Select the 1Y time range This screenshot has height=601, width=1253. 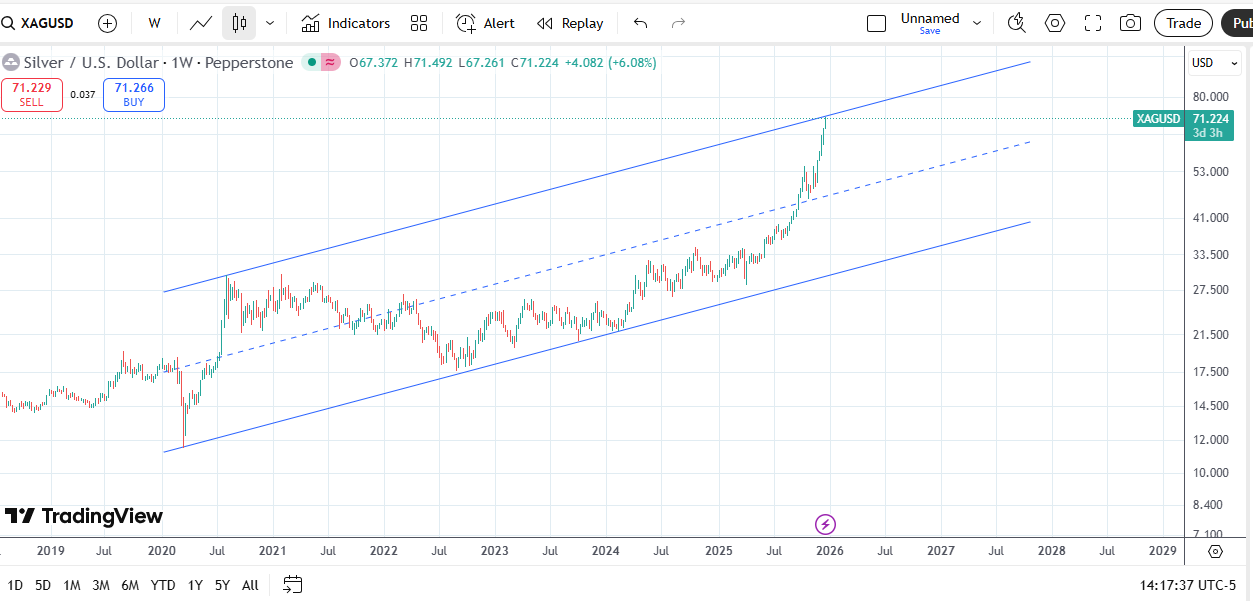click(195, 585)
